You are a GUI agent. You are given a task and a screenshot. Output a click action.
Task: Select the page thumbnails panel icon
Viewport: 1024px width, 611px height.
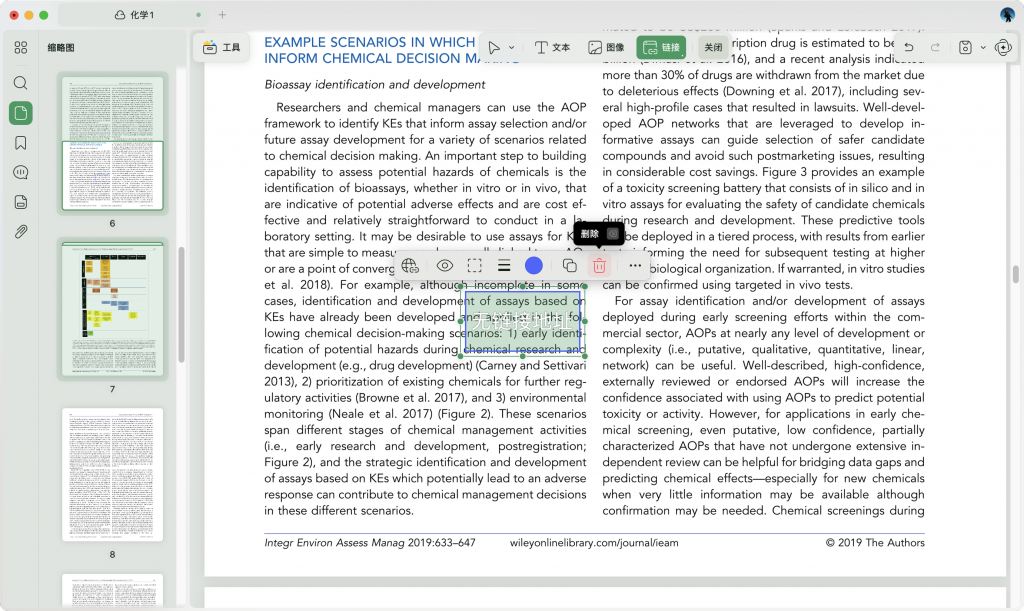(x=21, y=113)
